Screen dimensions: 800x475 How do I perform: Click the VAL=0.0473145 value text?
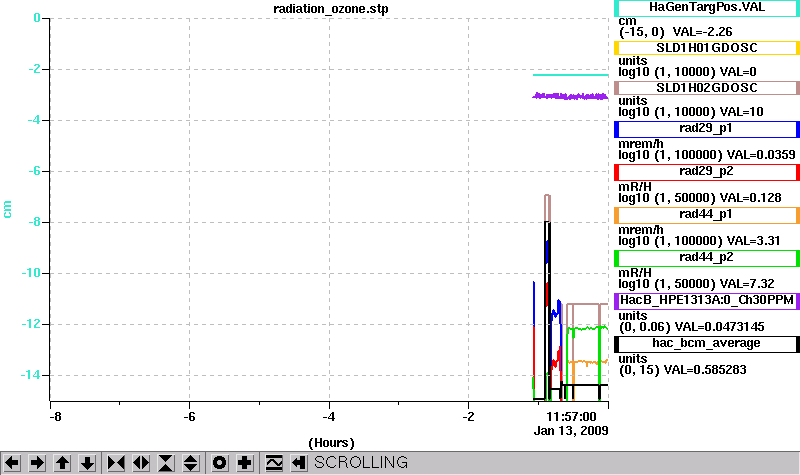tap(719, 327)
